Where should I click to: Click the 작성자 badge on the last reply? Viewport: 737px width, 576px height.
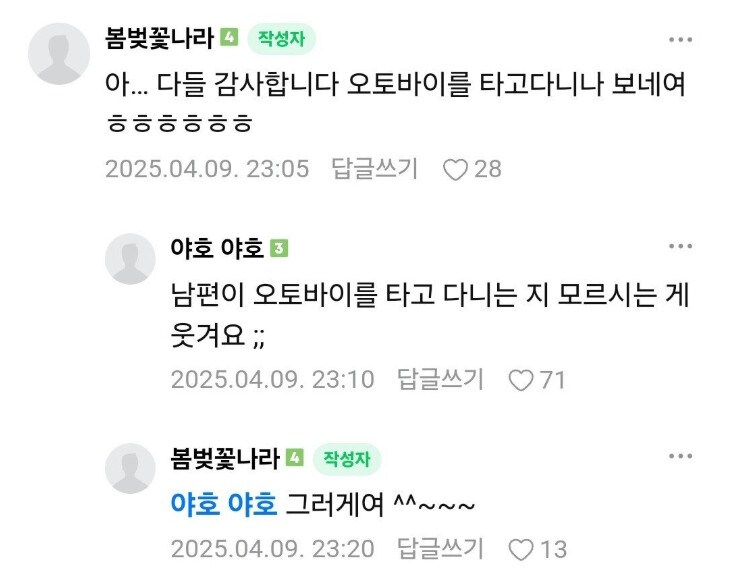(x=347, y=458)
